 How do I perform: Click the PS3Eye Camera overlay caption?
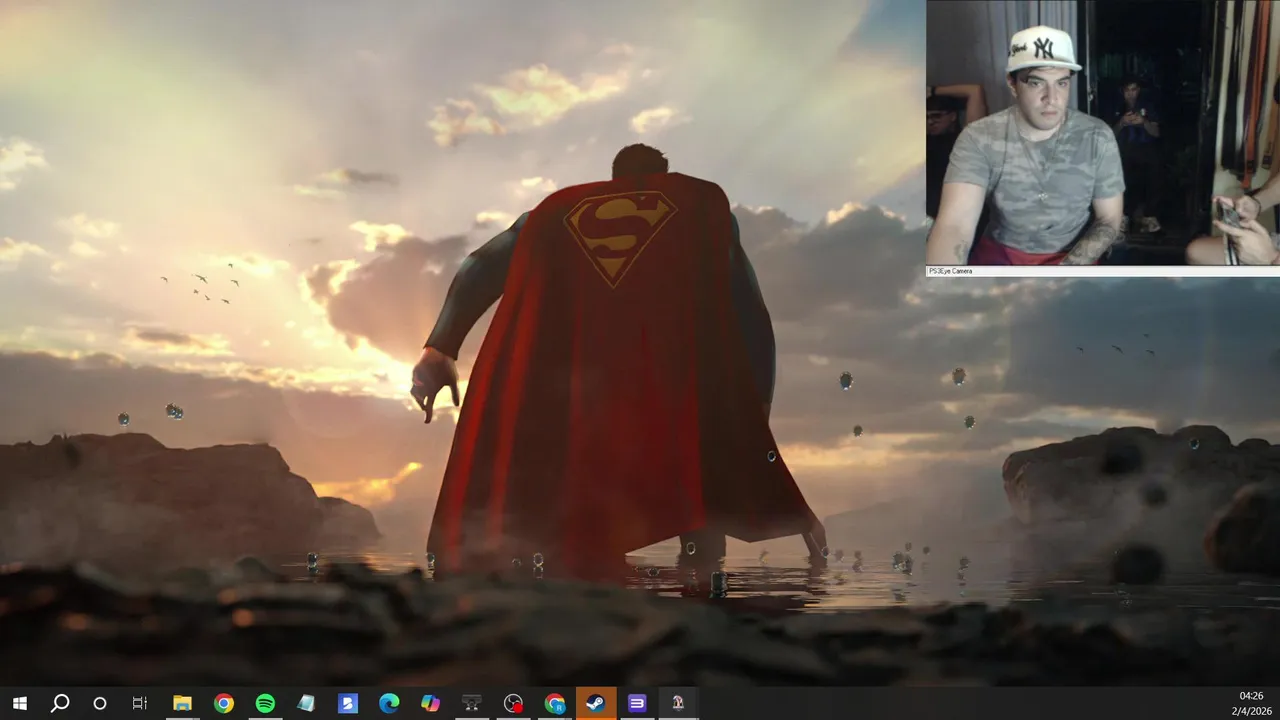click(950, 271)
